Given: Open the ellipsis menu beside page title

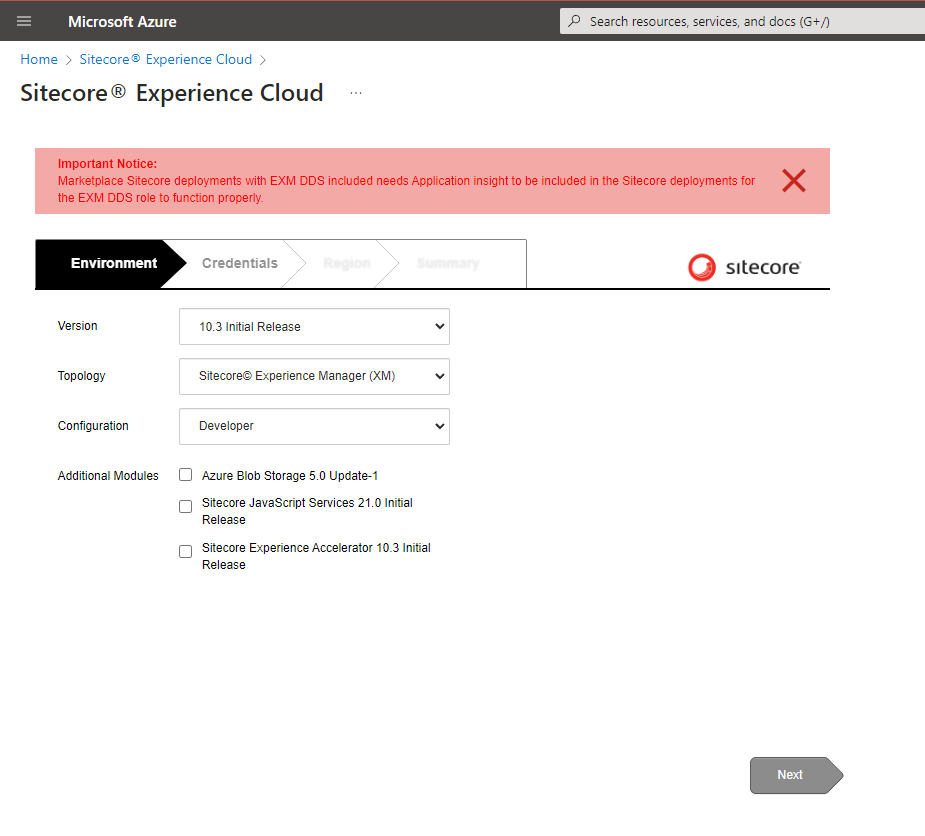Looking at the screenshot, I should click(x=356, y=93).
